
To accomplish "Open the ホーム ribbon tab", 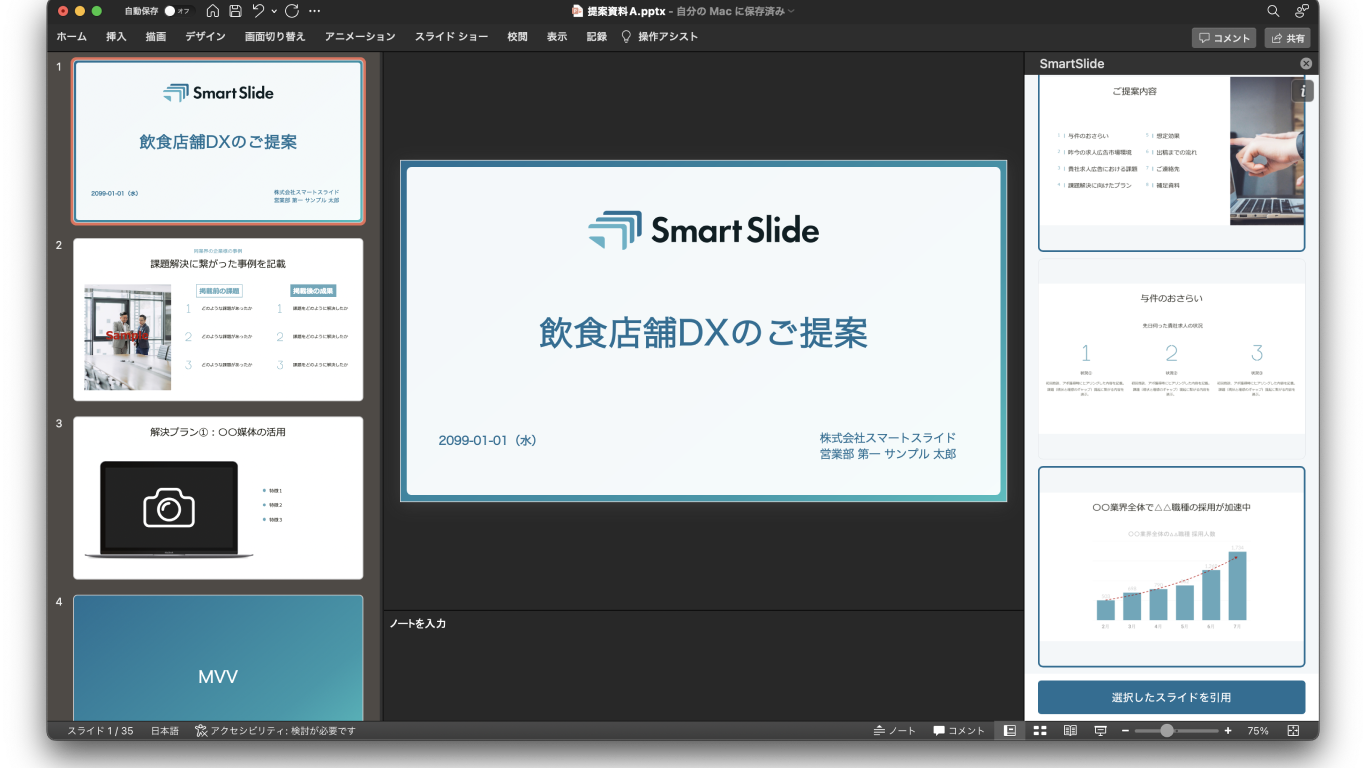I will [71, 37].
